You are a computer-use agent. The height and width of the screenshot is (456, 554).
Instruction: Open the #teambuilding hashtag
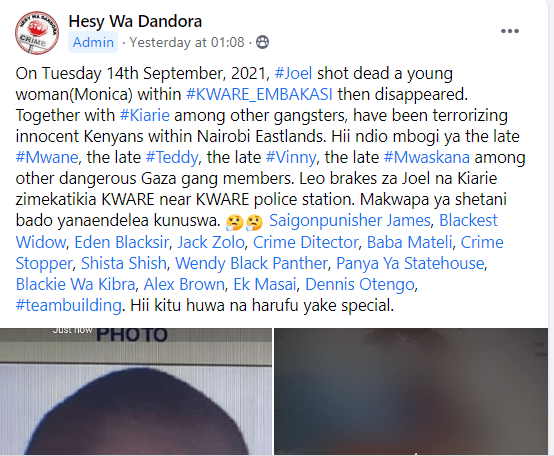[x=69, y=305]
